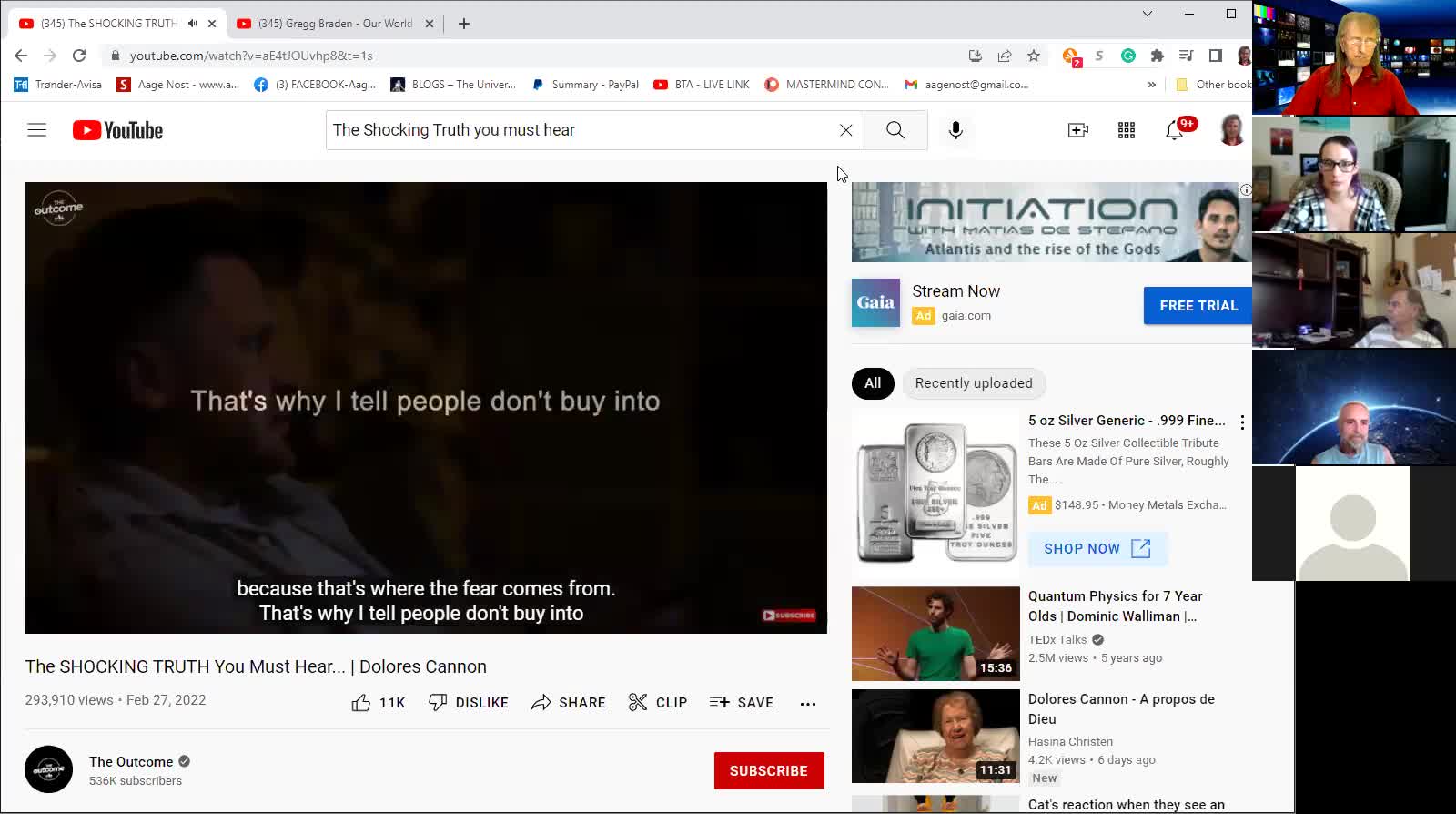This screenshot has width=1456, height=814.
Task: Show more bookmarks with the chevron
Action: [x=1152, y=85]
